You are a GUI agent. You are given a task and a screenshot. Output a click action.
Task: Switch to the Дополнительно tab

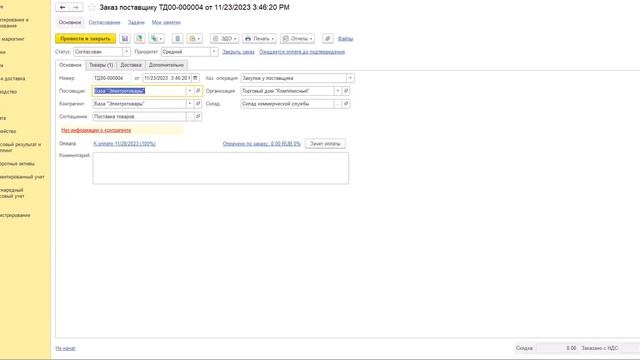click(166, 65)
